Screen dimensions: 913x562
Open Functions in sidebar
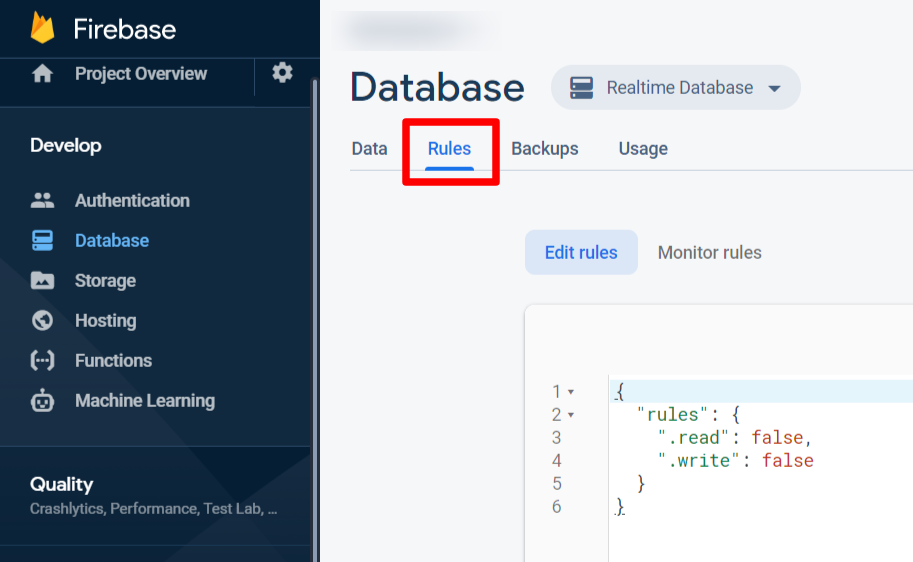pyautogui.click(x=114, y=360)
